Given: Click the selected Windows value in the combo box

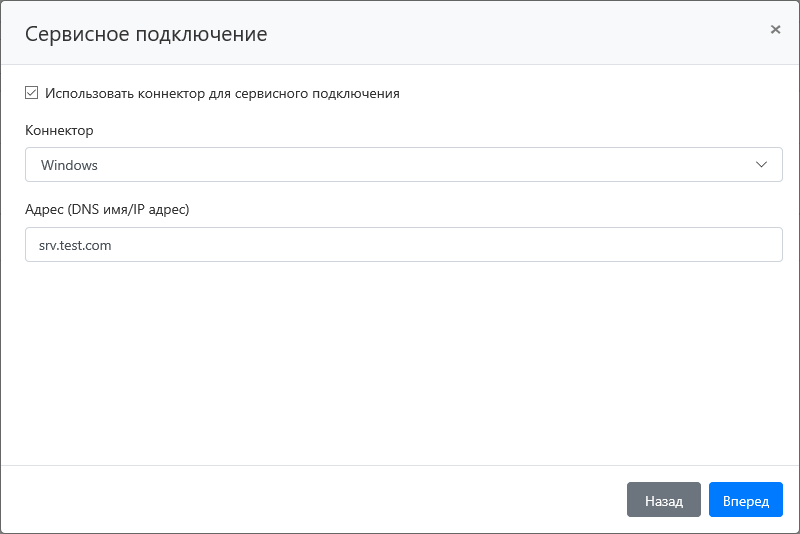Looking at the screenshot, I should (69, 165).
